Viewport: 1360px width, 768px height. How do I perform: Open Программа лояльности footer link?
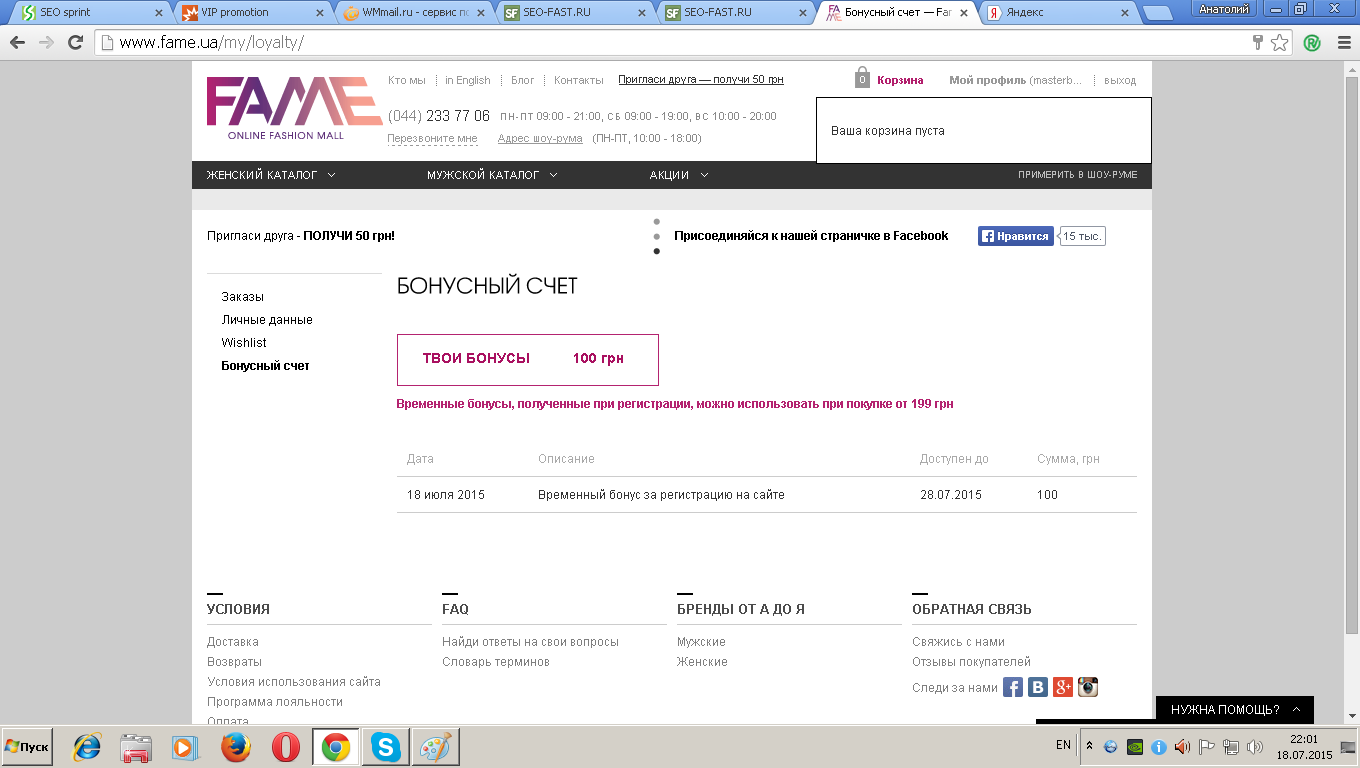tap(275, 702)
